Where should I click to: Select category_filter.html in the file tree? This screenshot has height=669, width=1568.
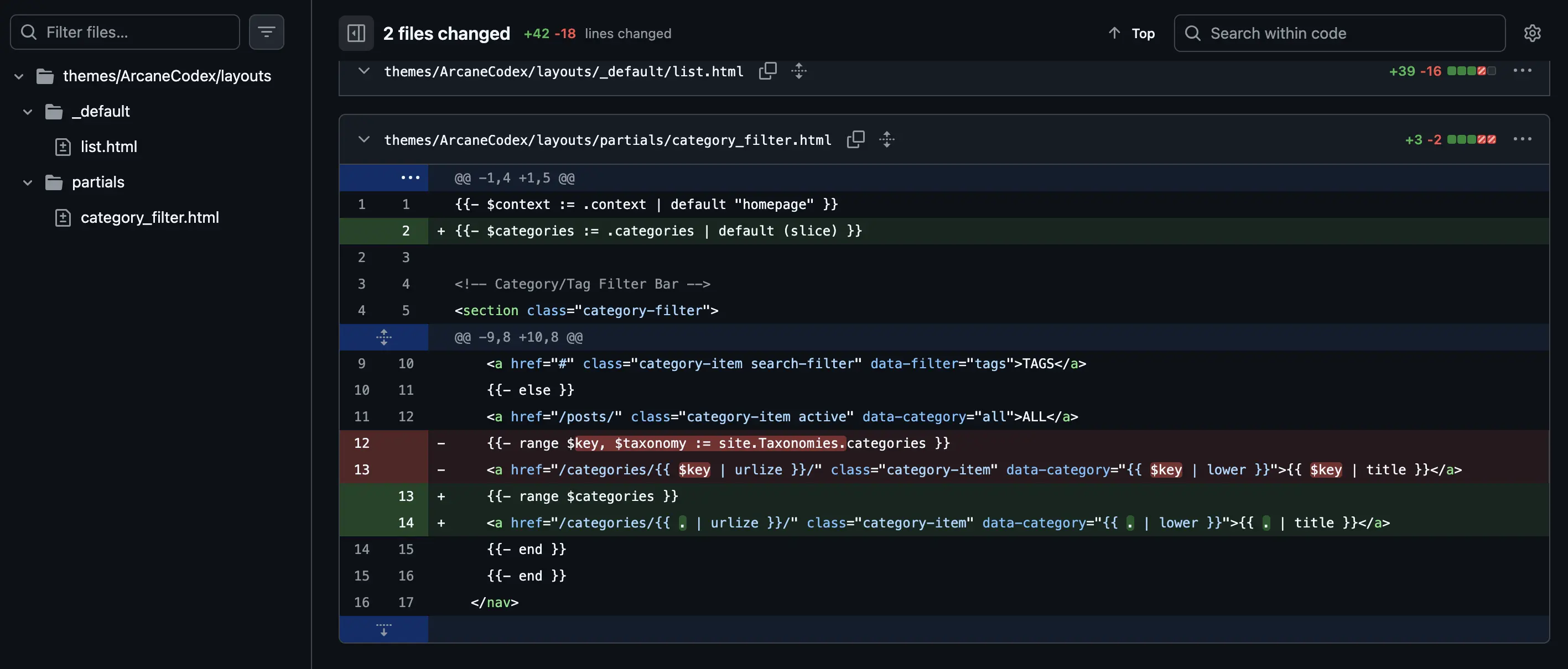[149, 217]
